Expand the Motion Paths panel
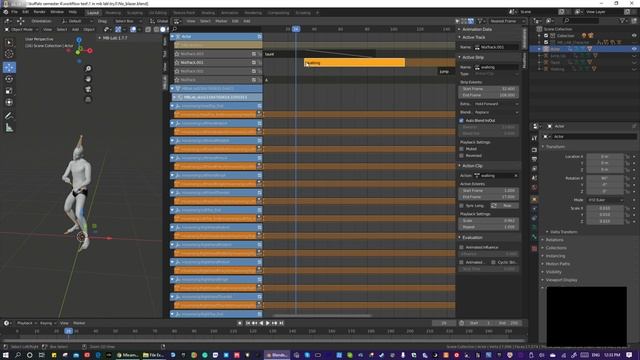This screenshot has width=640, height=360. pyautogui.click(x=557, y=264)
